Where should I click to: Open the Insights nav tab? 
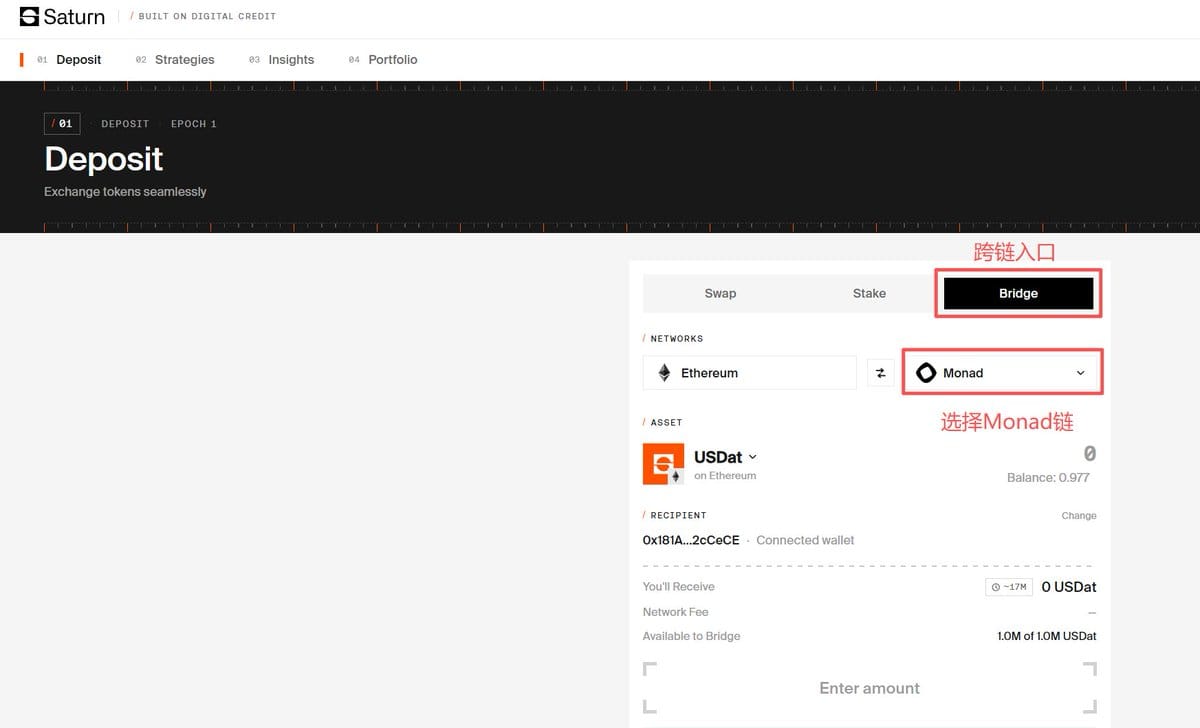(281, 60)
